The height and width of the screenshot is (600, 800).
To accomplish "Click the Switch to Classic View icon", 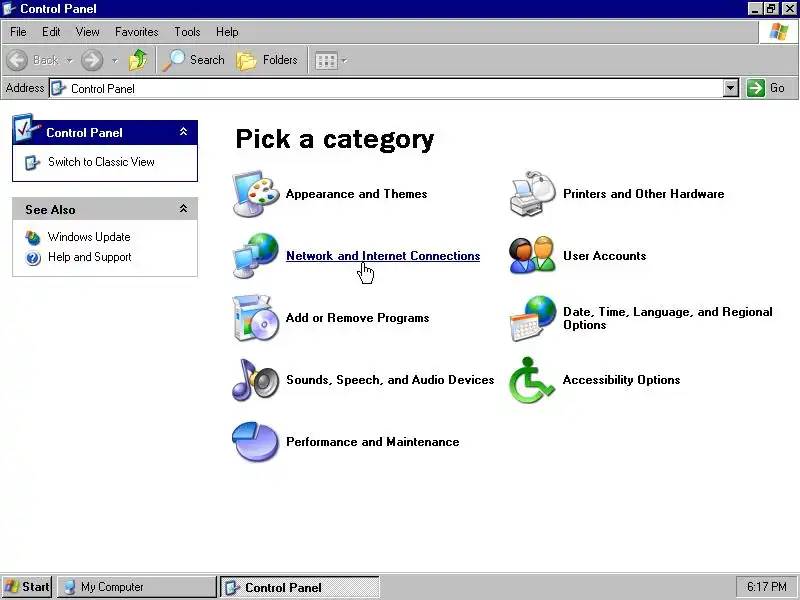I will [32, 163].
